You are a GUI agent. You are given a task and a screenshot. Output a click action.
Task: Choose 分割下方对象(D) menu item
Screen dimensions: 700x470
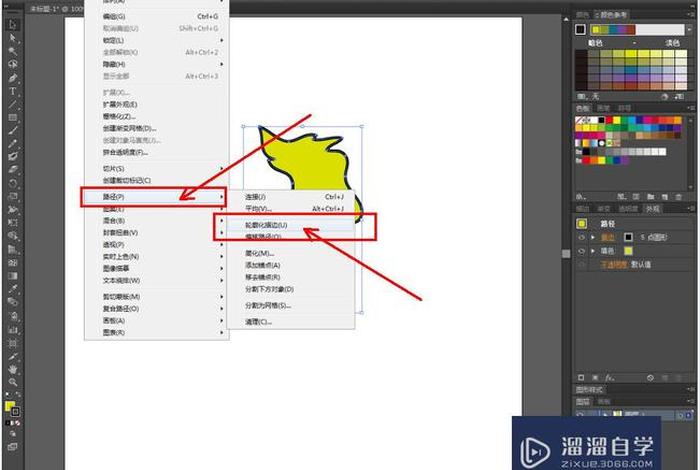click(x=291, y=289)
